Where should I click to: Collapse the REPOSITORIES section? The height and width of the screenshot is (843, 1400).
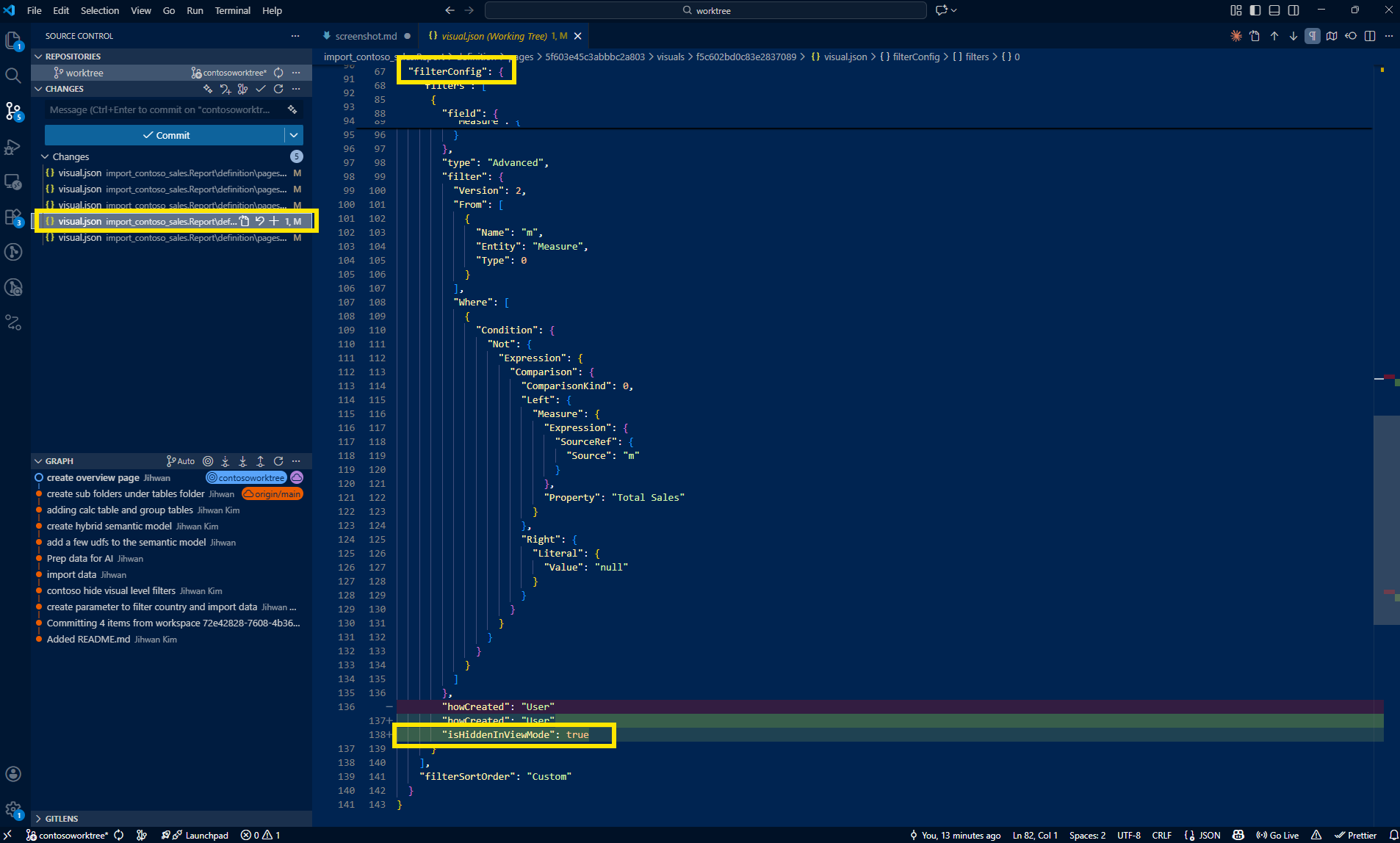(x=39, y=57)
